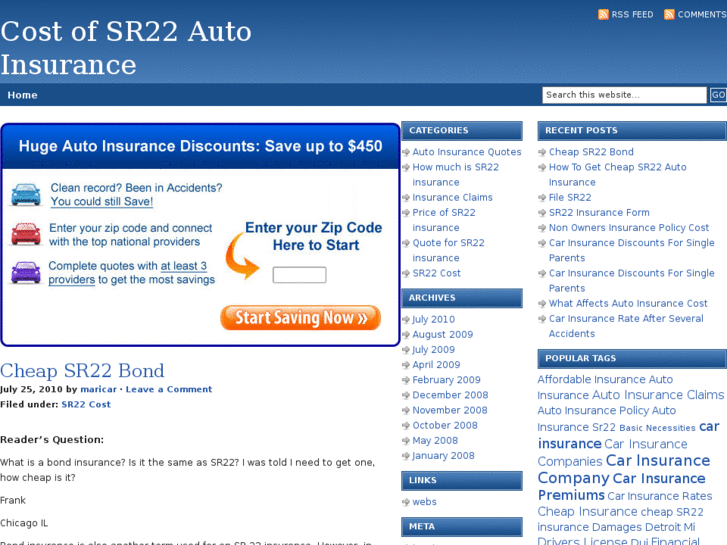Click Car Insurance Company tag

tap(624, 469)
